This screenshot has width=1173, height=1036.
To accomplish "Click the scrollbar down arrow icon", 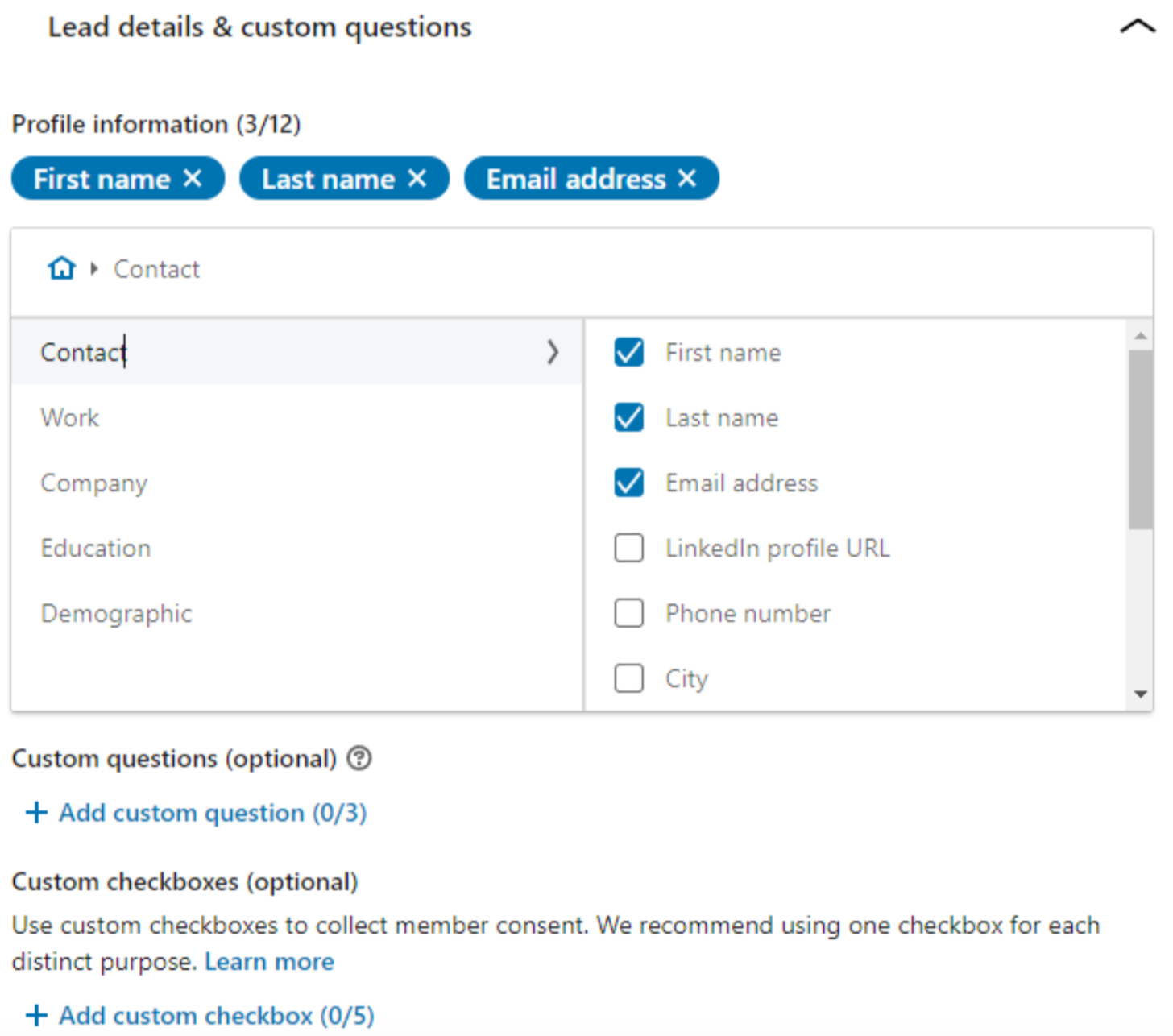I will [x=1141, y=693].
